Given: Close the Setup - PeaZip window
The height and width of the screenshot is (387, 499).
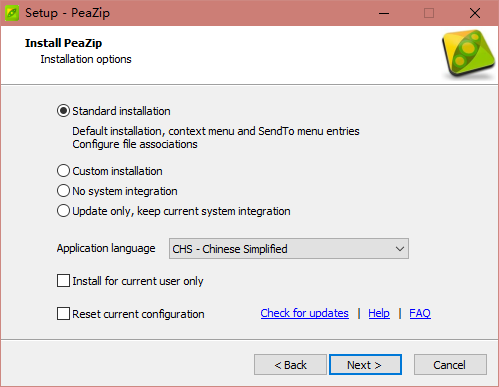Looking at the screenshot, I should point(475,13).
